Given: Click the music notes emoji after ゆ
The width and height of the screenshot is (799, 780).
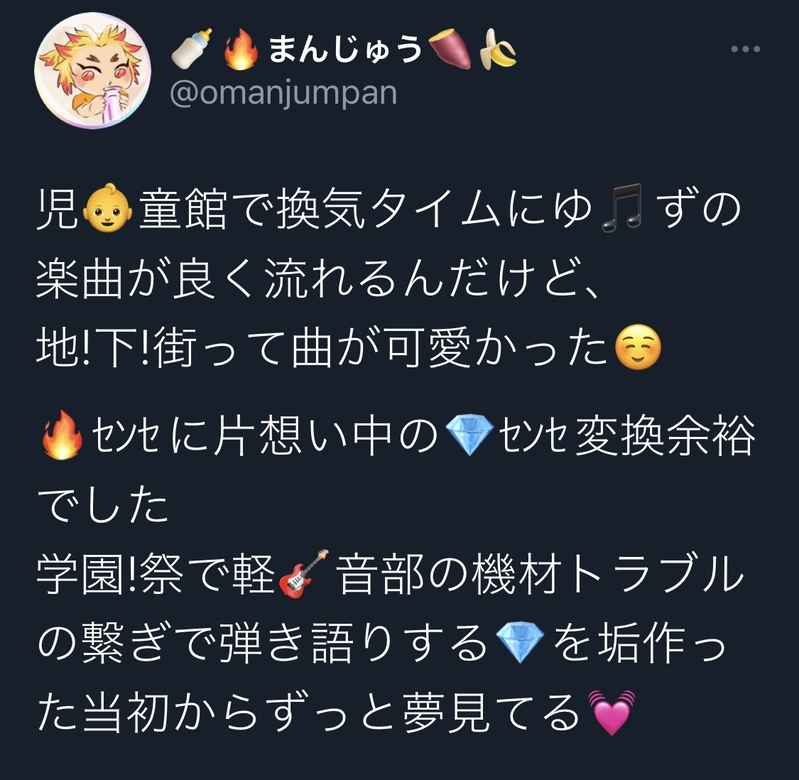Looking at the screenshot, I should [x=622, y=208].
